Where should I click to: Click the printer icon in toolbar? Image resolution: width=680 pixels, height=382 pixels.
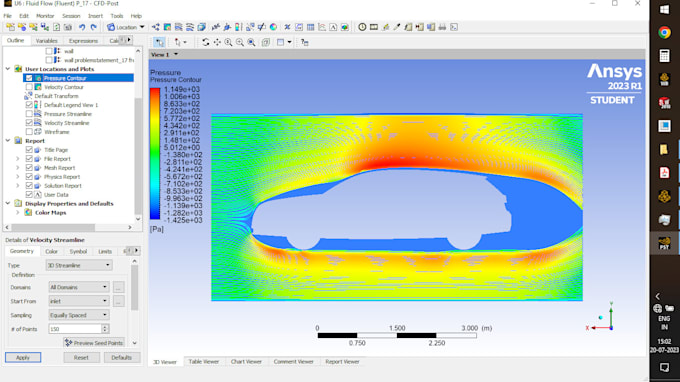click(442, 27)
